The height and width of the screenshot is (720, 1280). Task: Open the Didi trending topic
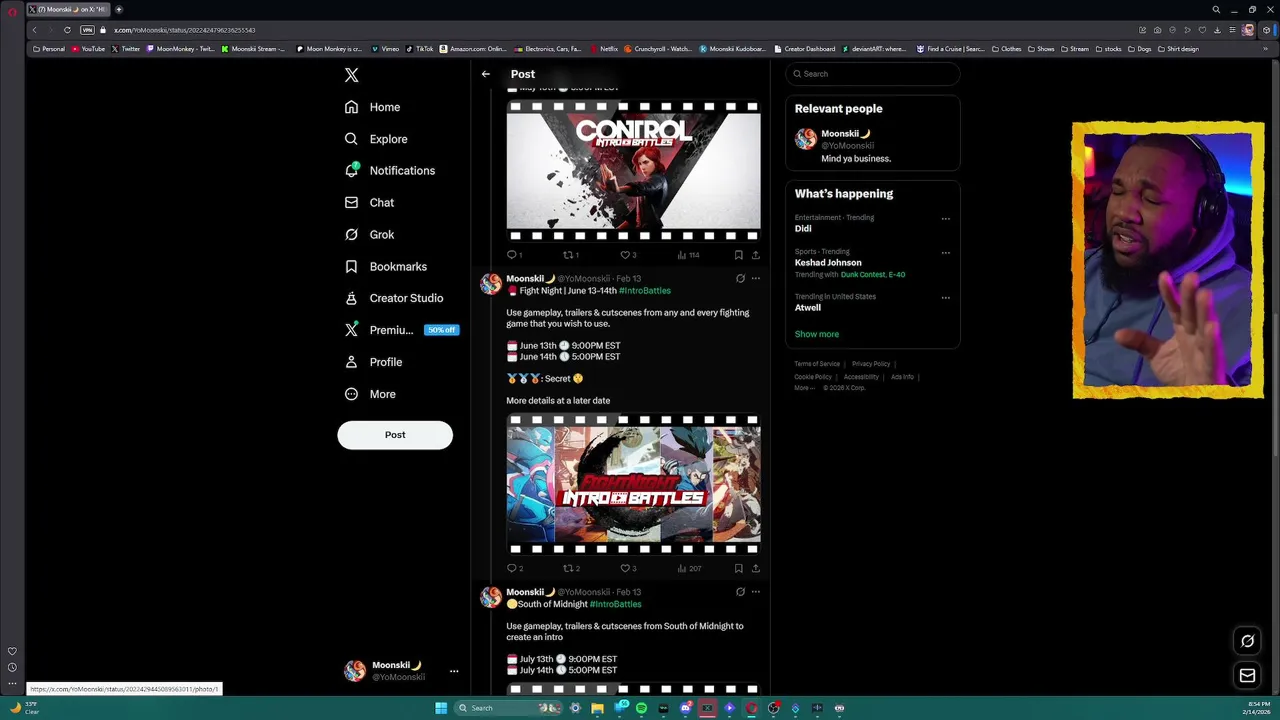(803, 229)
